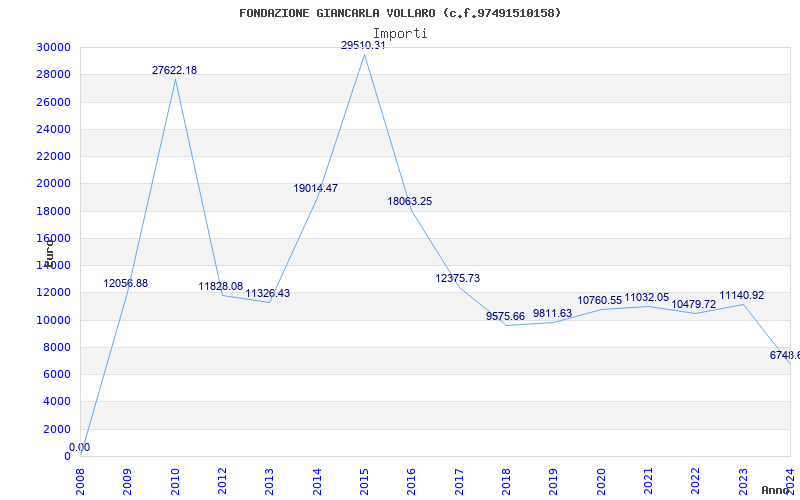Click the 12000 y-axis tick label

point(53,292)
